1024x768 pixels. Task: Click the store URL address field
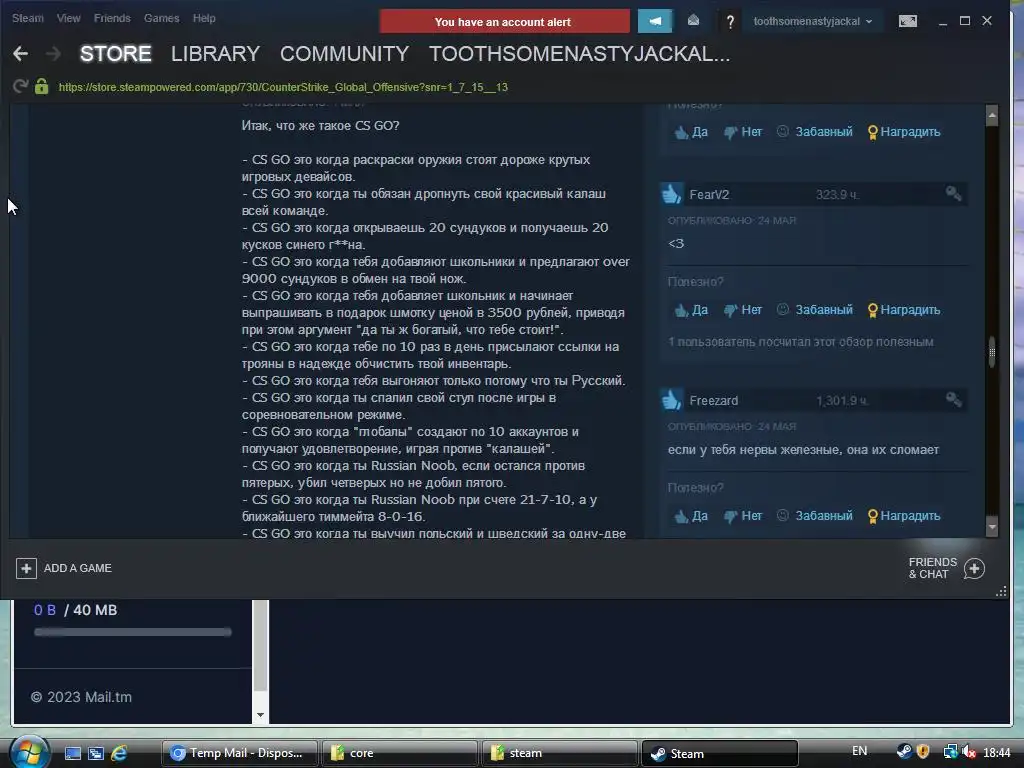(283, 87)
